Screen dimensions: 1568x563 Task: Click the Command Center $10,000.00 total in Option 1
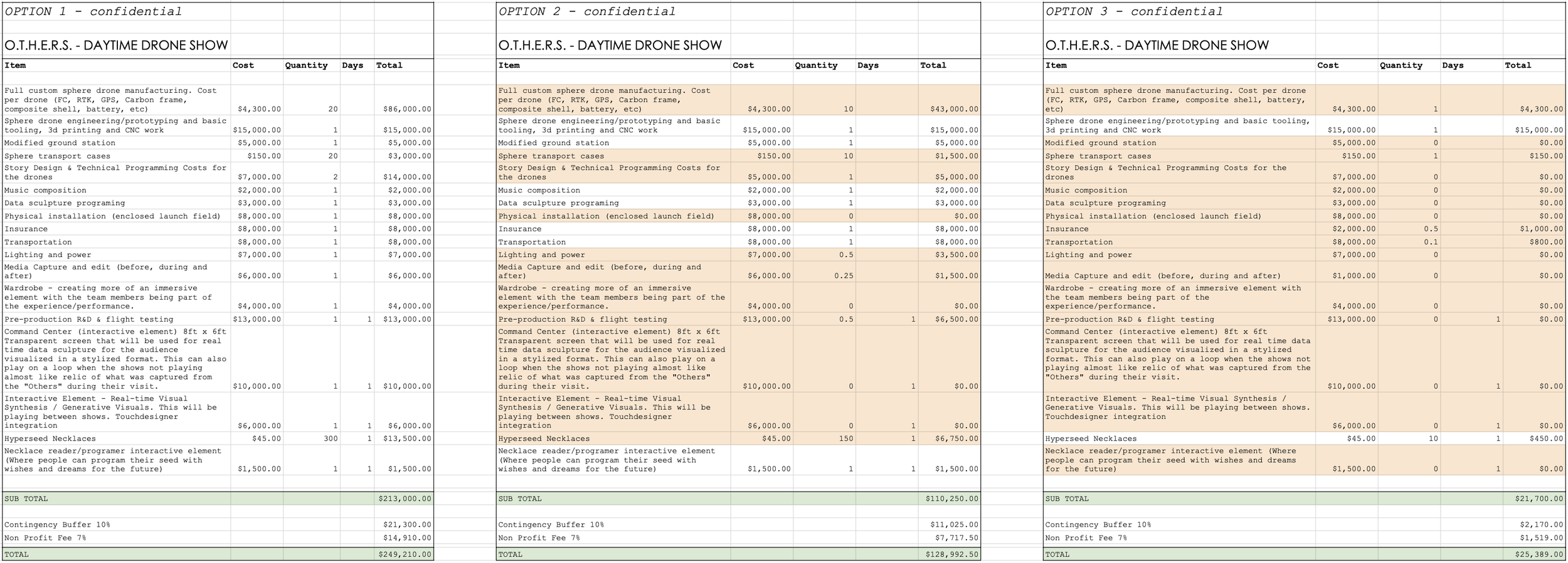click(x=407, y=386)
